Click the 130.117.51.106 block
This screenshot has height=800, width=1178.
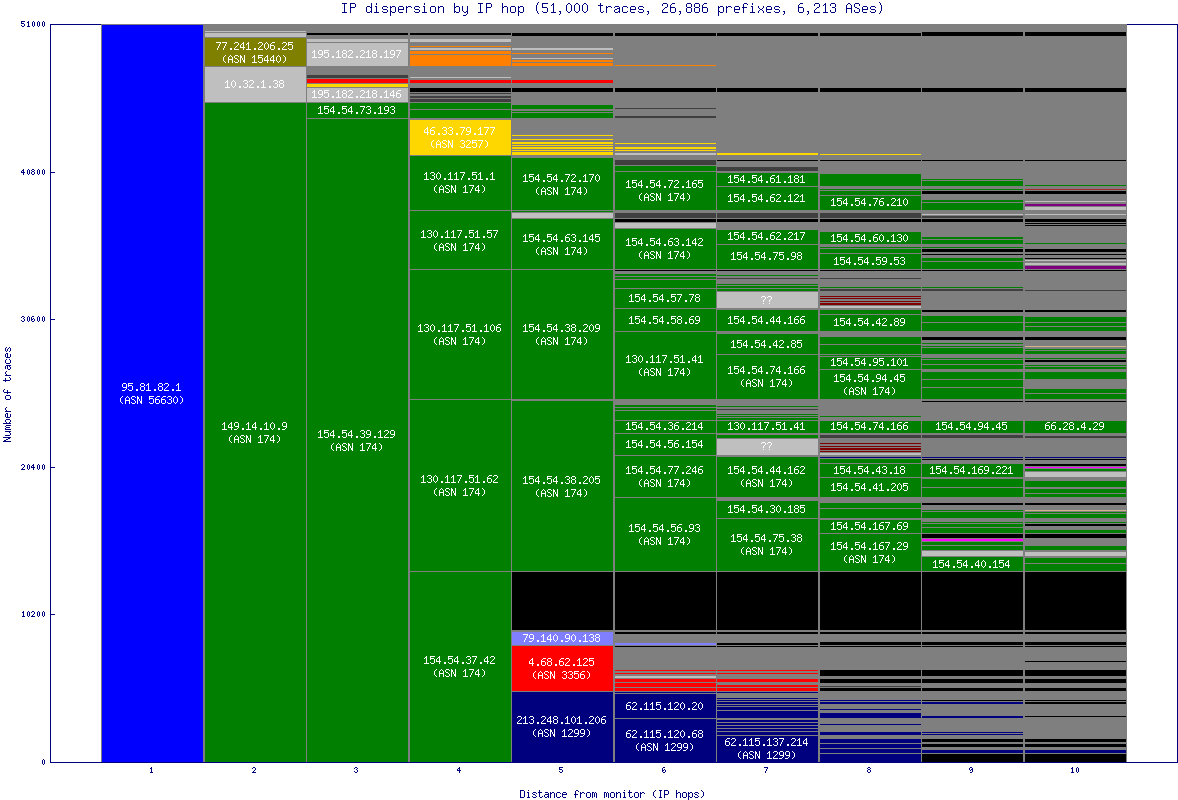460,334
